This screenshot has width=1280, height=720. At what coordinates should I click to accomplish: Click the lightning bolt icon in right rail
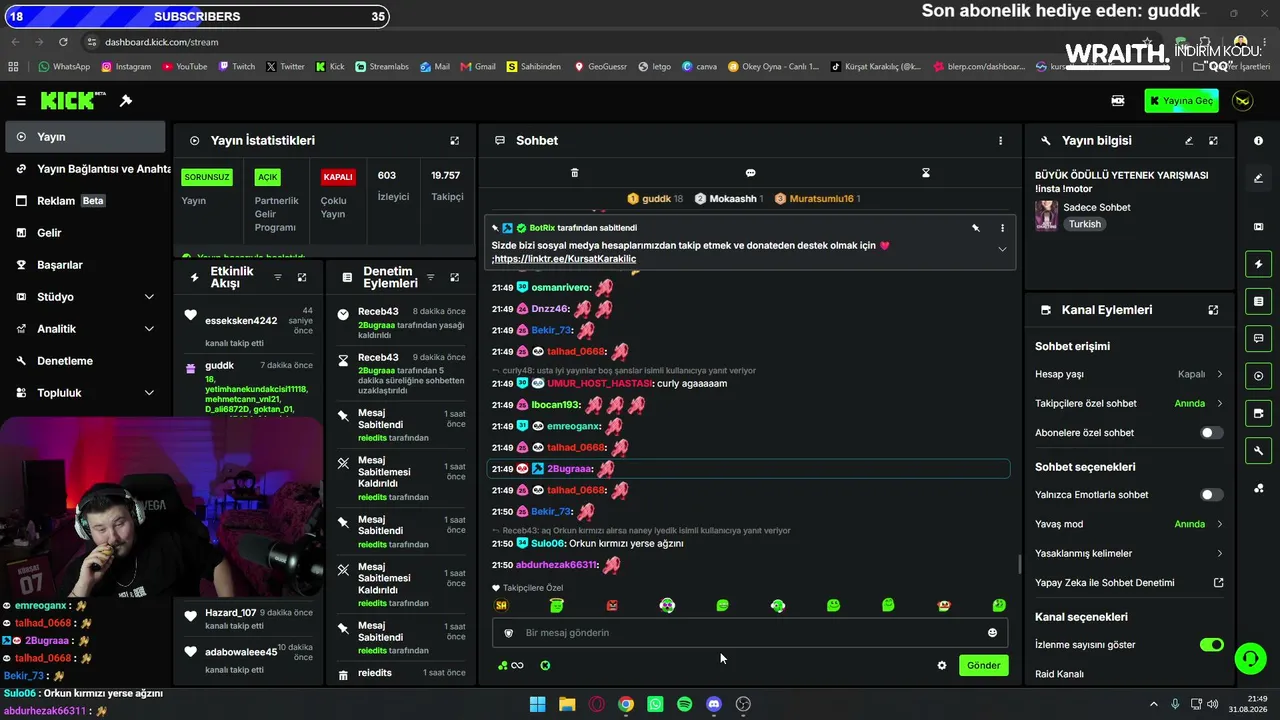1258,265
